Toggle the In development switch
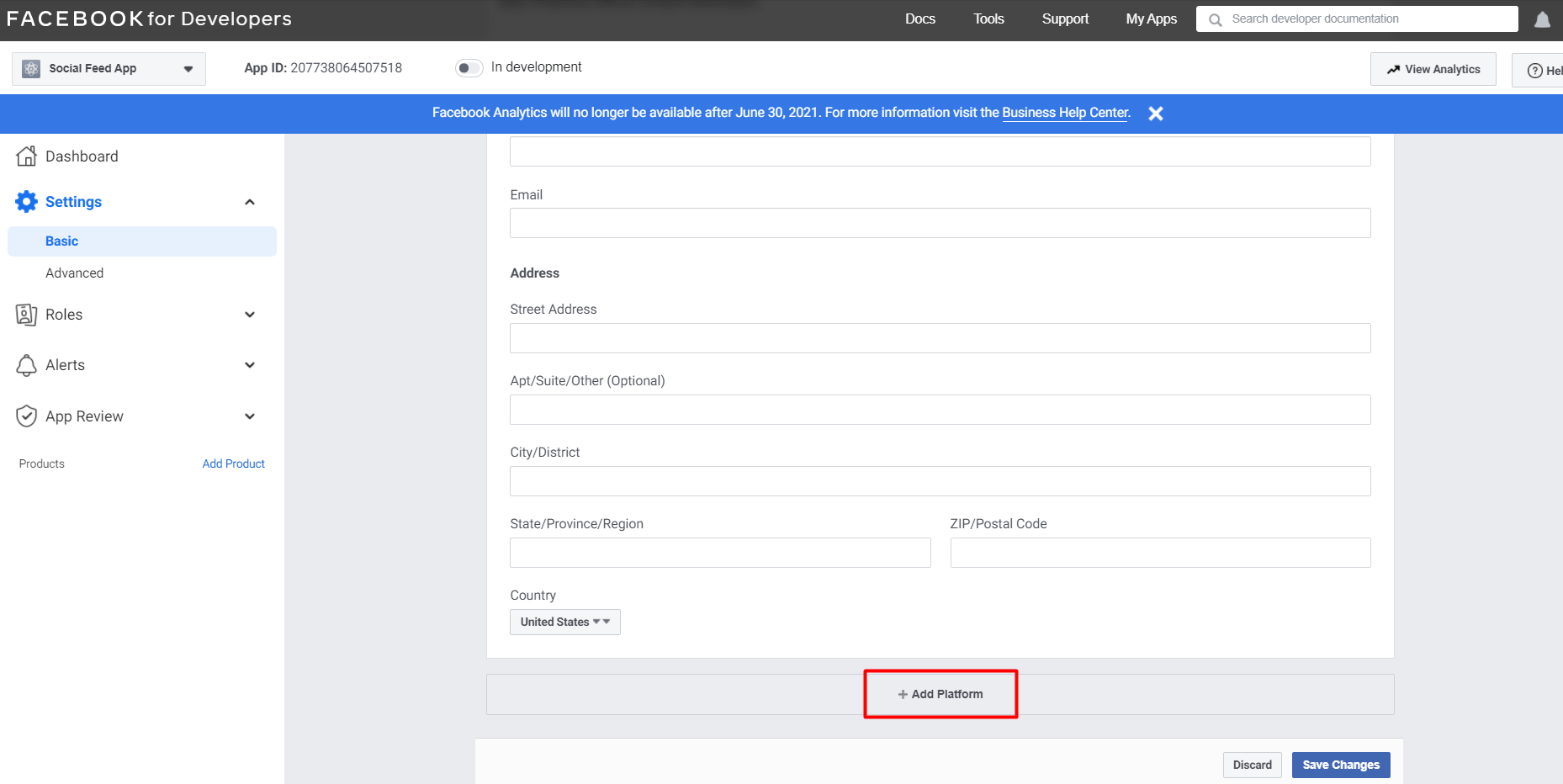The width and height of the screenshot is (1563, 784). pos(469,67)
